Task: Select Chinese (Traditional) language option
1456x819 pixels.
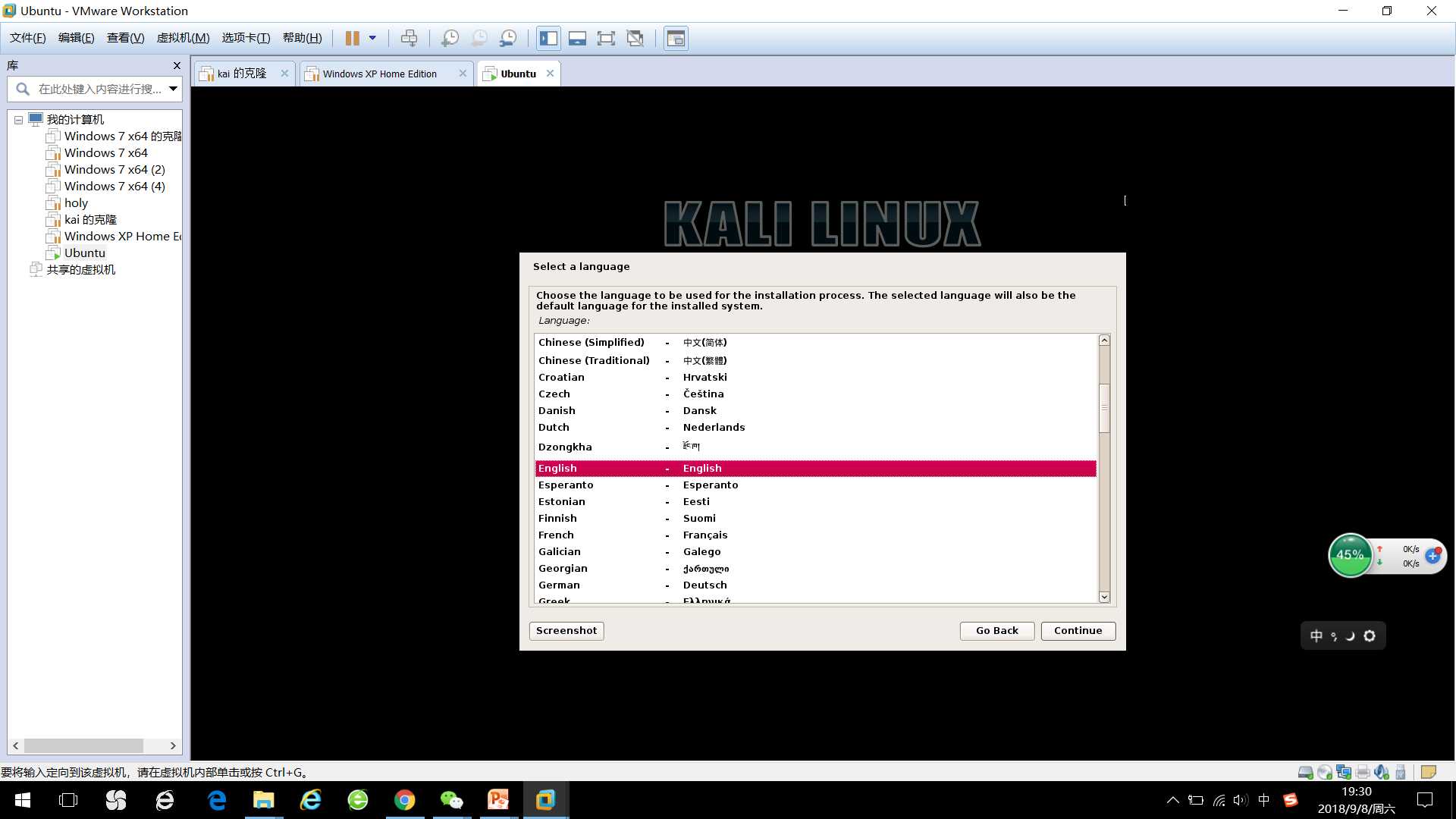Action: click(x=815, y=359)
